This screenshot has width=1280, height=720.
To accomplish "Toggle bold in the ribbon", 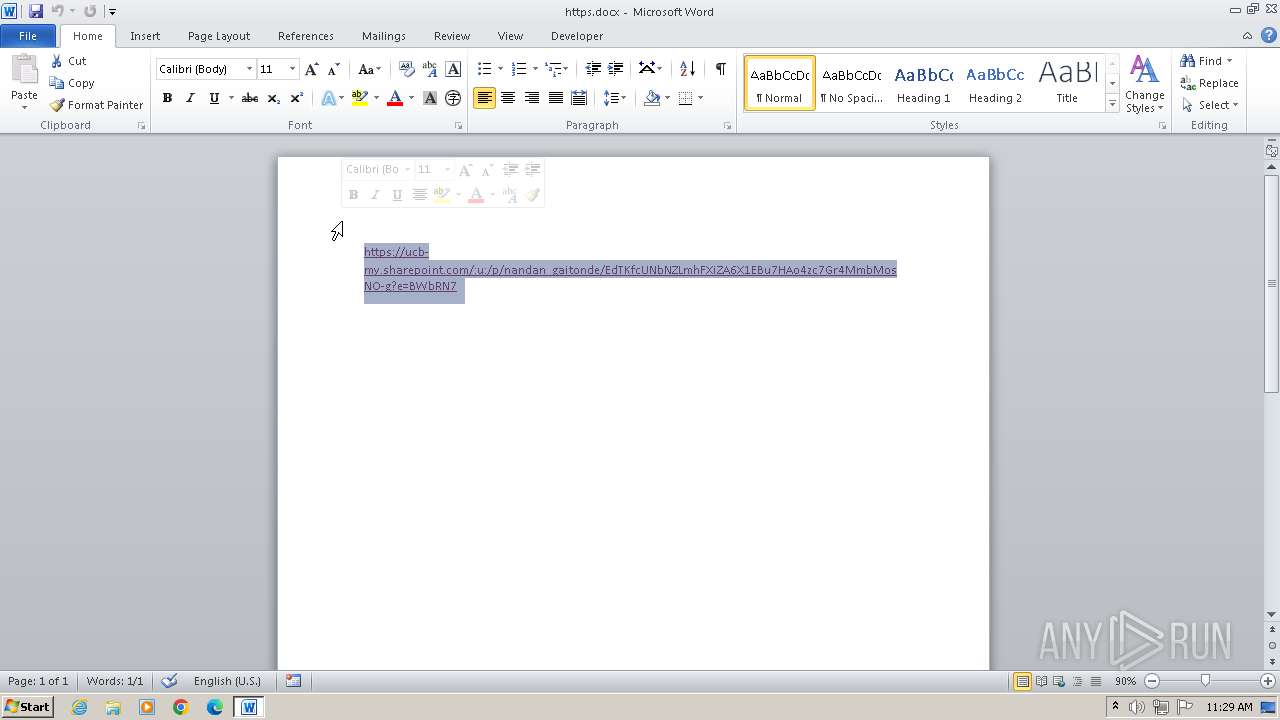I will click(x=167, y=98).
